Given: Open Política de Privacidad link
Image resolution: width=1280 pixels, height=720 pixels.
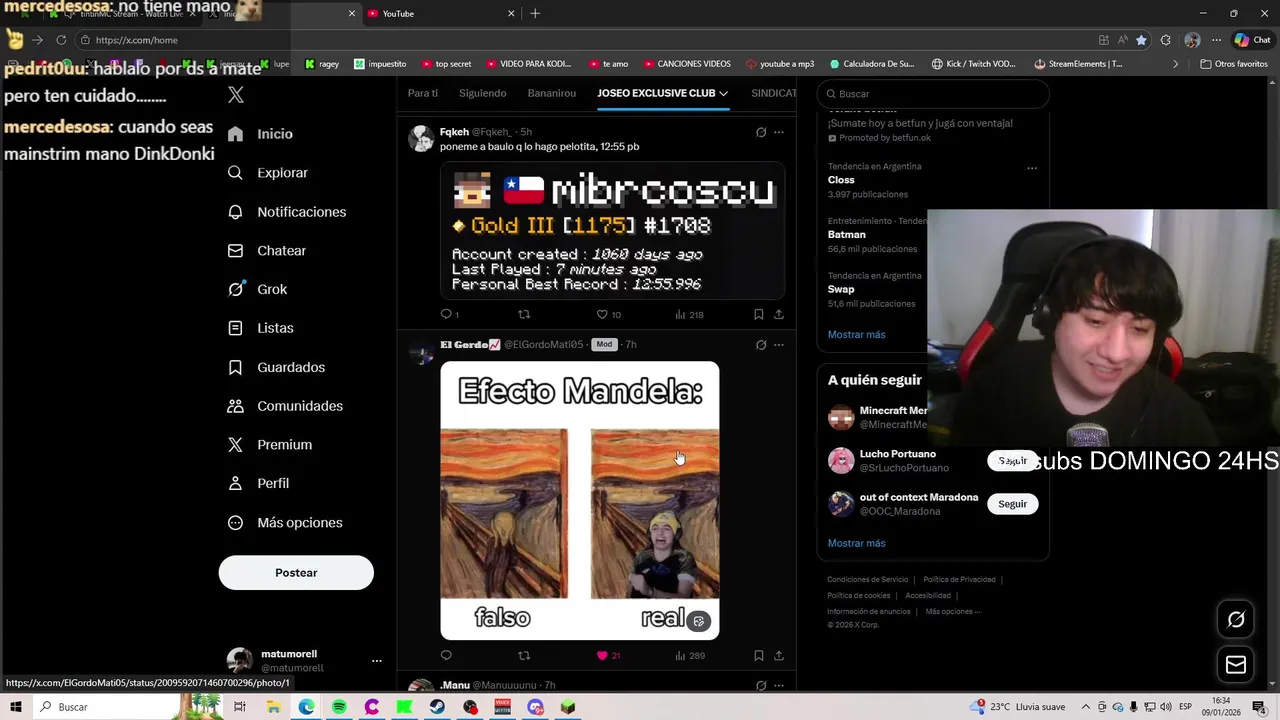Looking at the screenshot, I should [959, 580].
